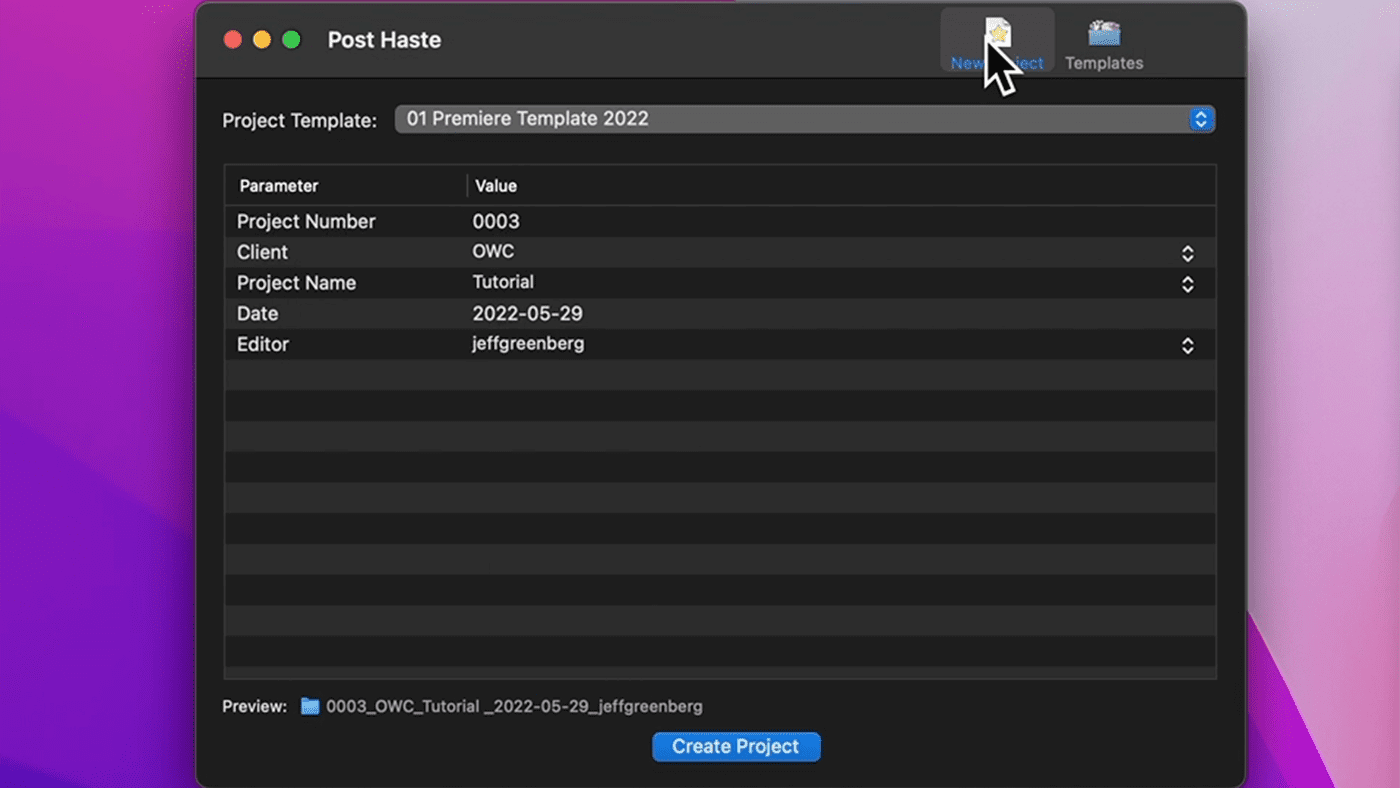Open the Templates toolbar icon

coord(1103,42)
